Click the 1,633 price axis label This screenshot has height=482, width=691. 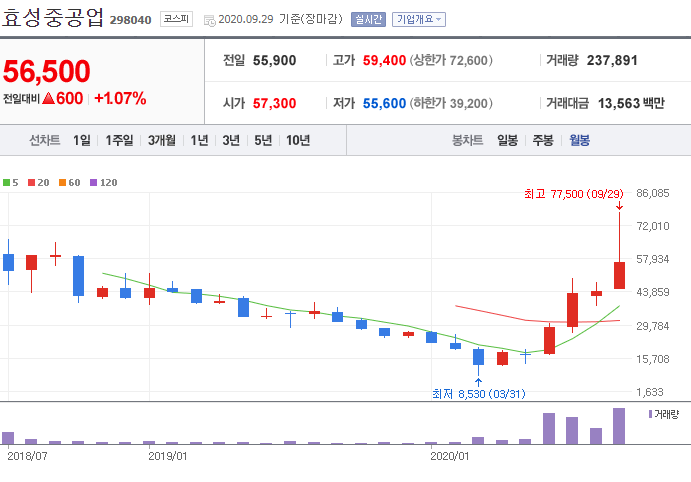coord(650,392)
